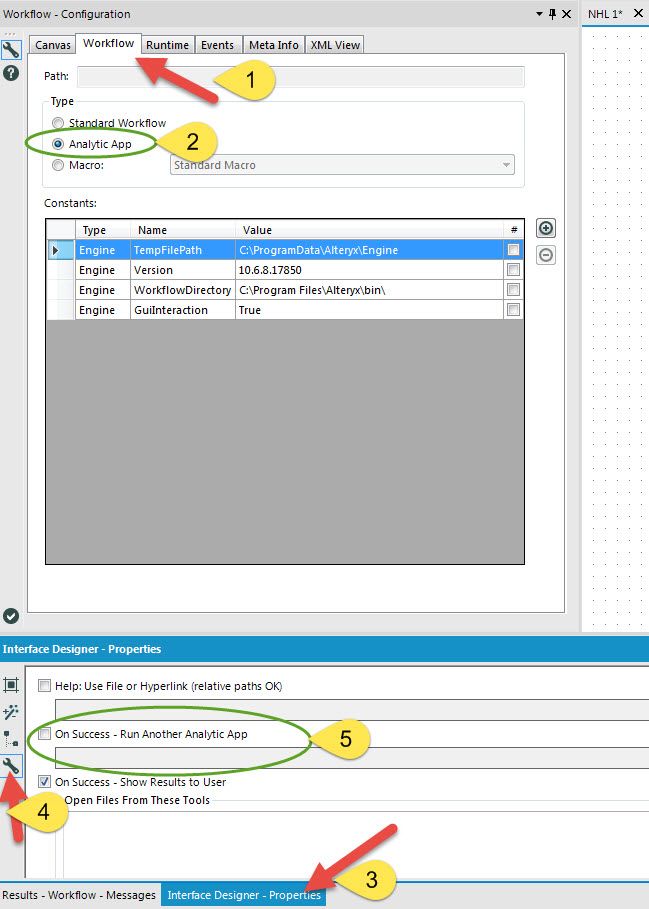Open the Standard Macro type dropdown
The width and height of the screenshot is (649, 909).
(342, 165)
